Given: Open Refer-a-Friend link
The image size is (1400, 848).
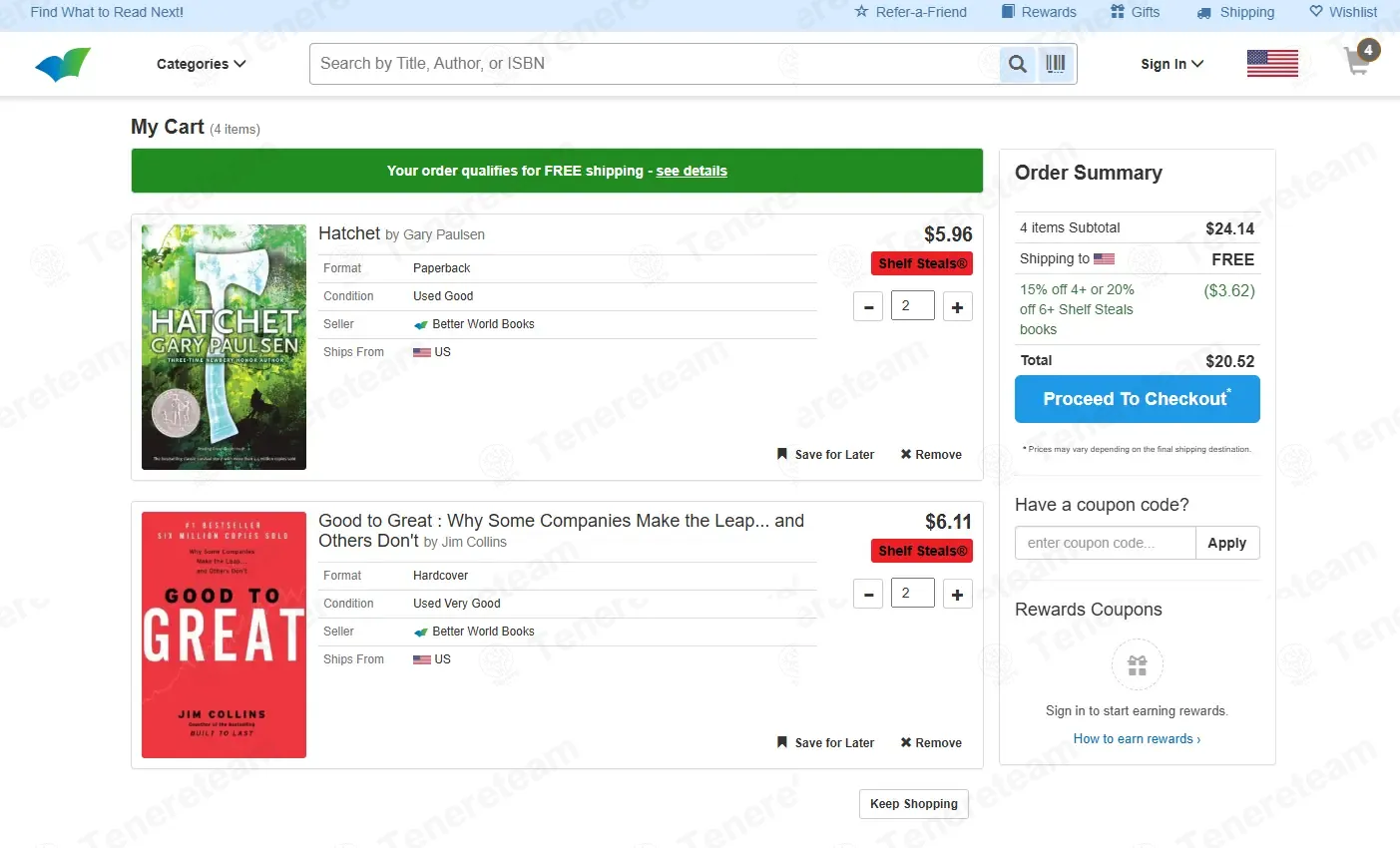Looking at the screenshot, I should [x=911, y=12].
